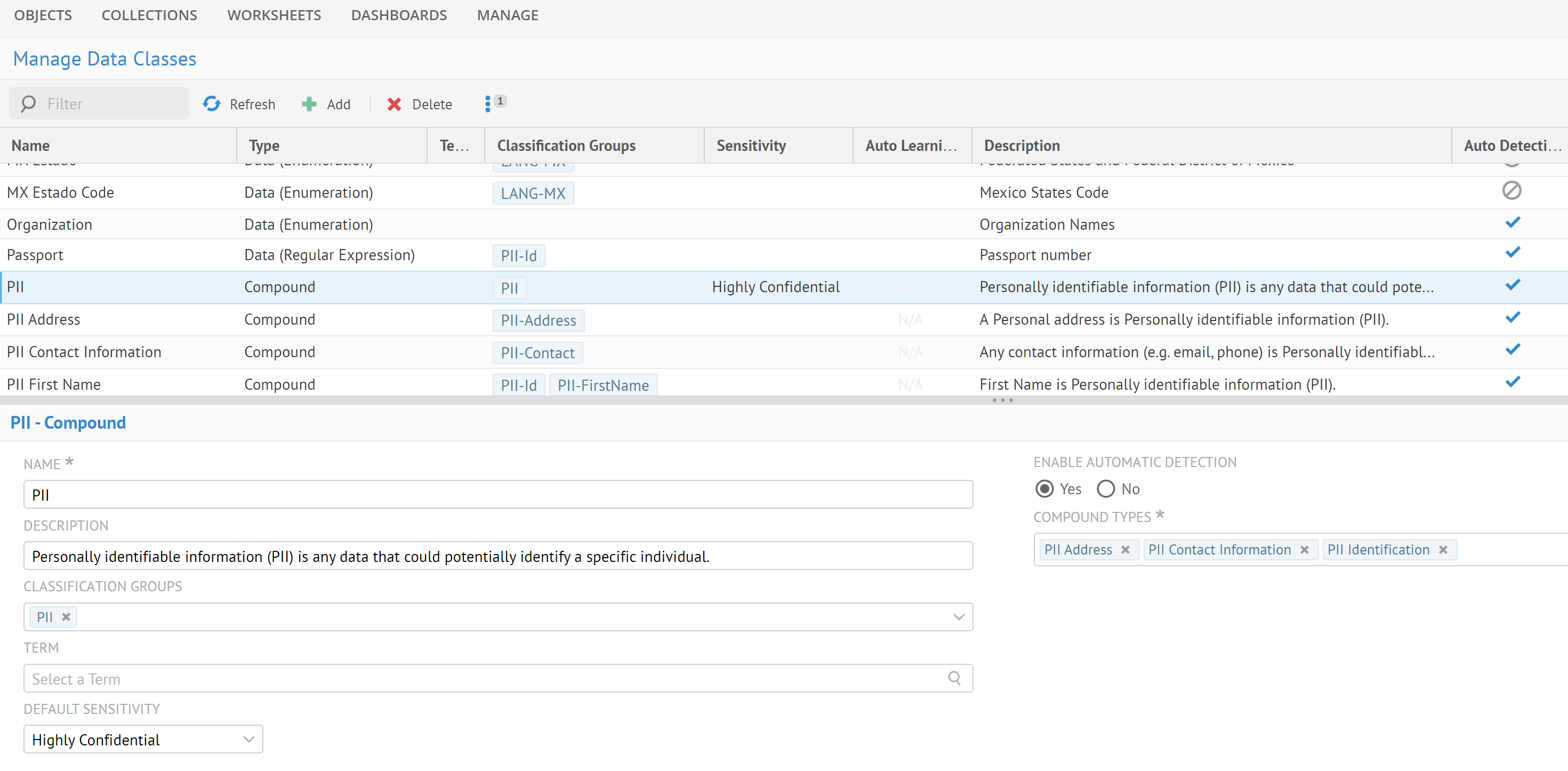Click the Term search magnifier icon

[954, 678]
